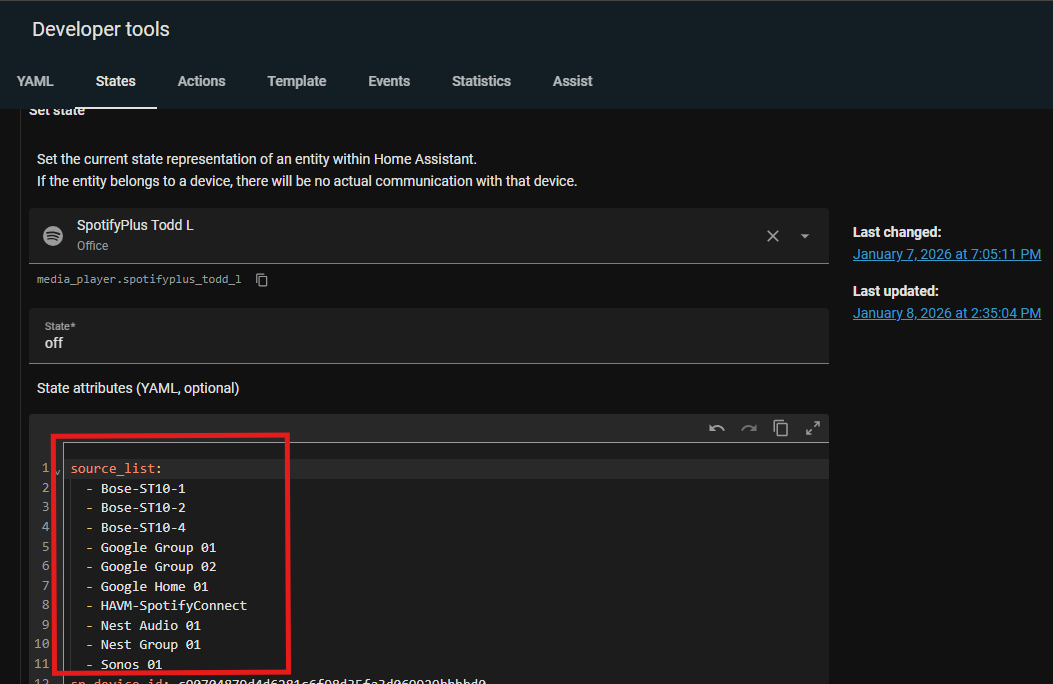Screen dimensions: 1053x684
Task: Switch to the States tab
Action: pyautogui.click(x=116, y=81)
